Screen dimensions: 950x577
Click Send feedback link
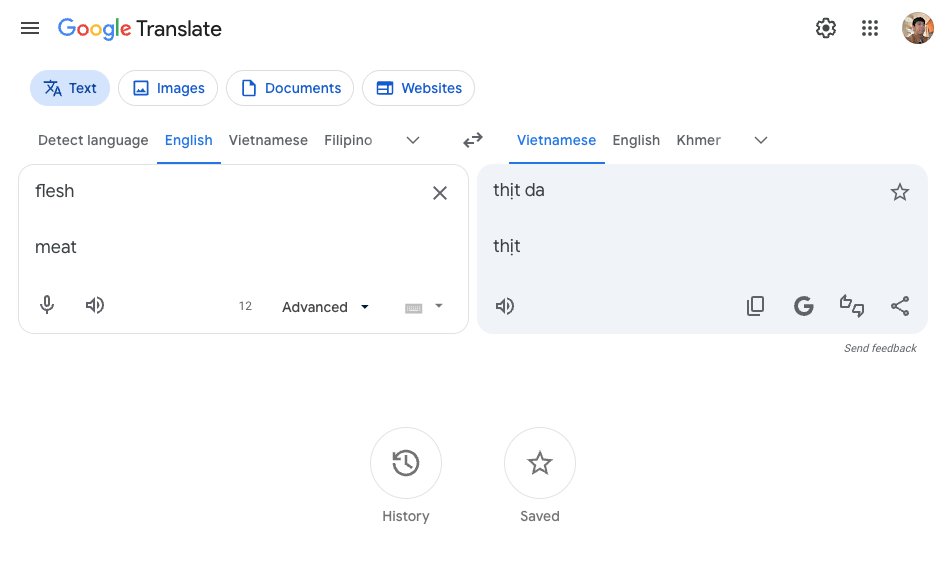[880, 348]
